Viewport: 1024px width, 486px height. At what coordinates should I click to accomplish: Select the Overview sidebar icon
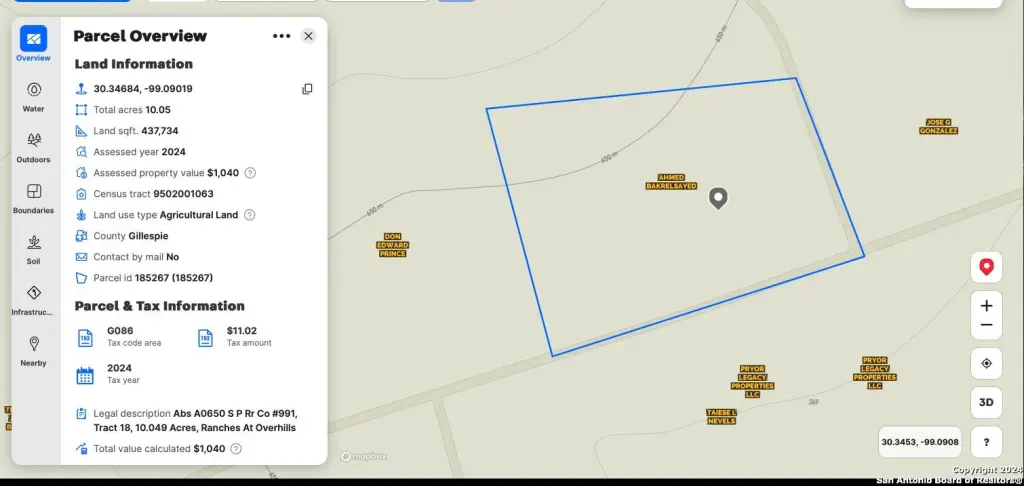click(x=34, y=40)
